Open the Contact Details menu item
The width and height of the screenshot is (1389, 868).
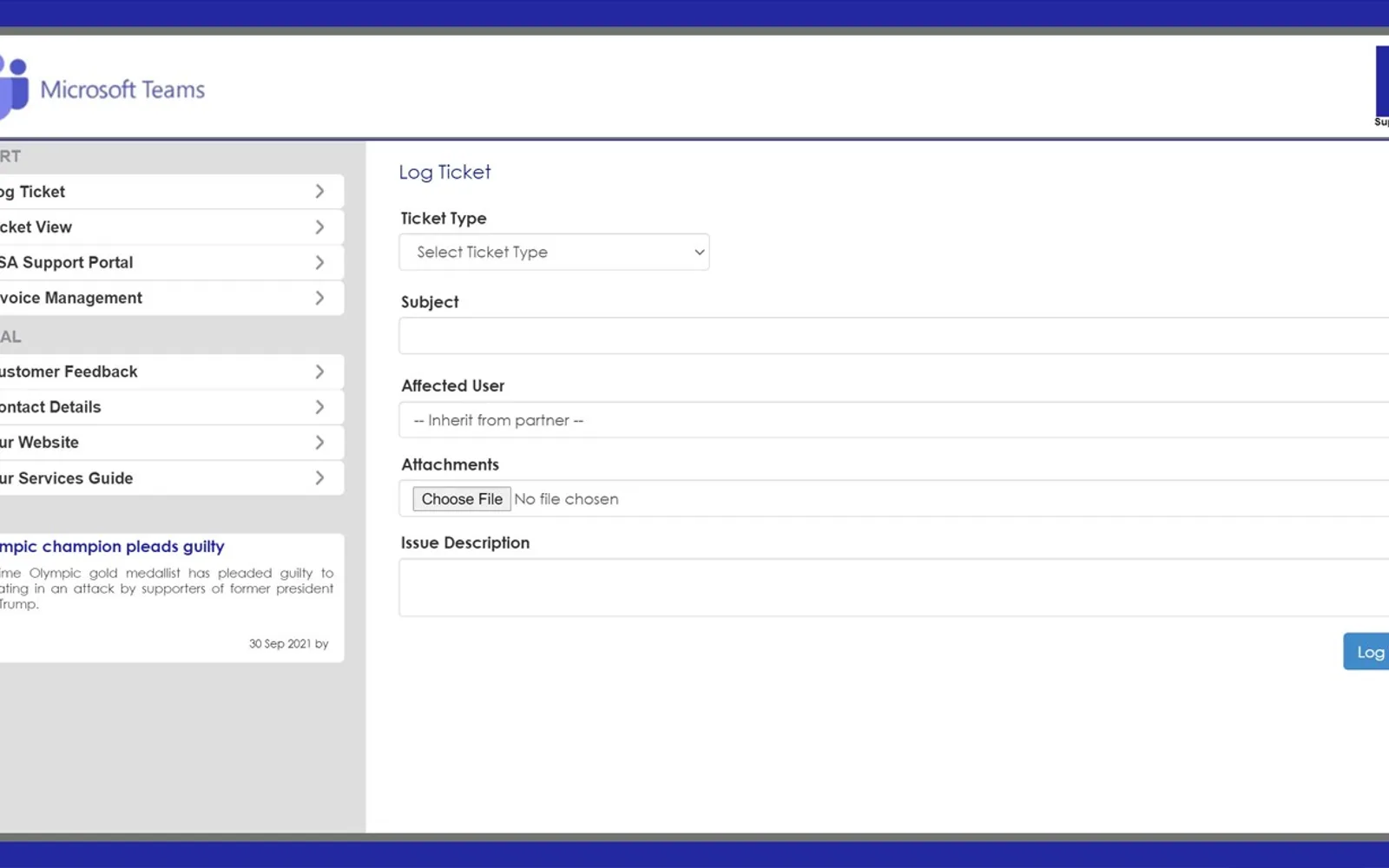pos(172,407)
